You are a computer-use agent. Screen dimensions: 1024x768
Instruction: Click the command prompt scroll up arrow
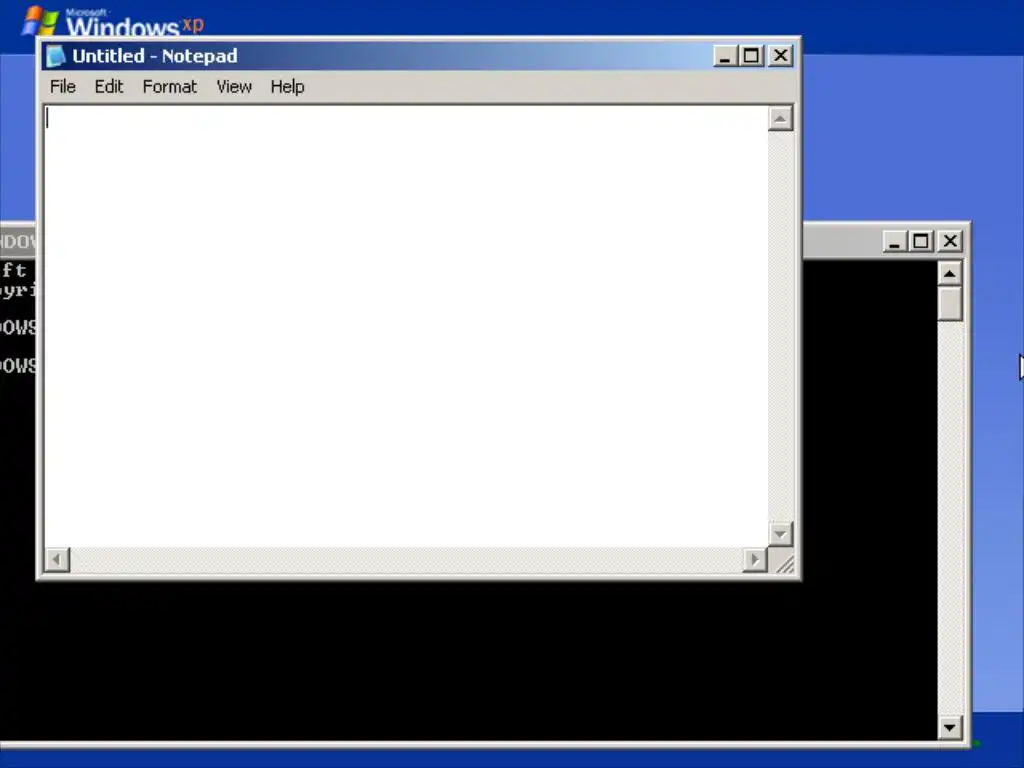[950, 274]
